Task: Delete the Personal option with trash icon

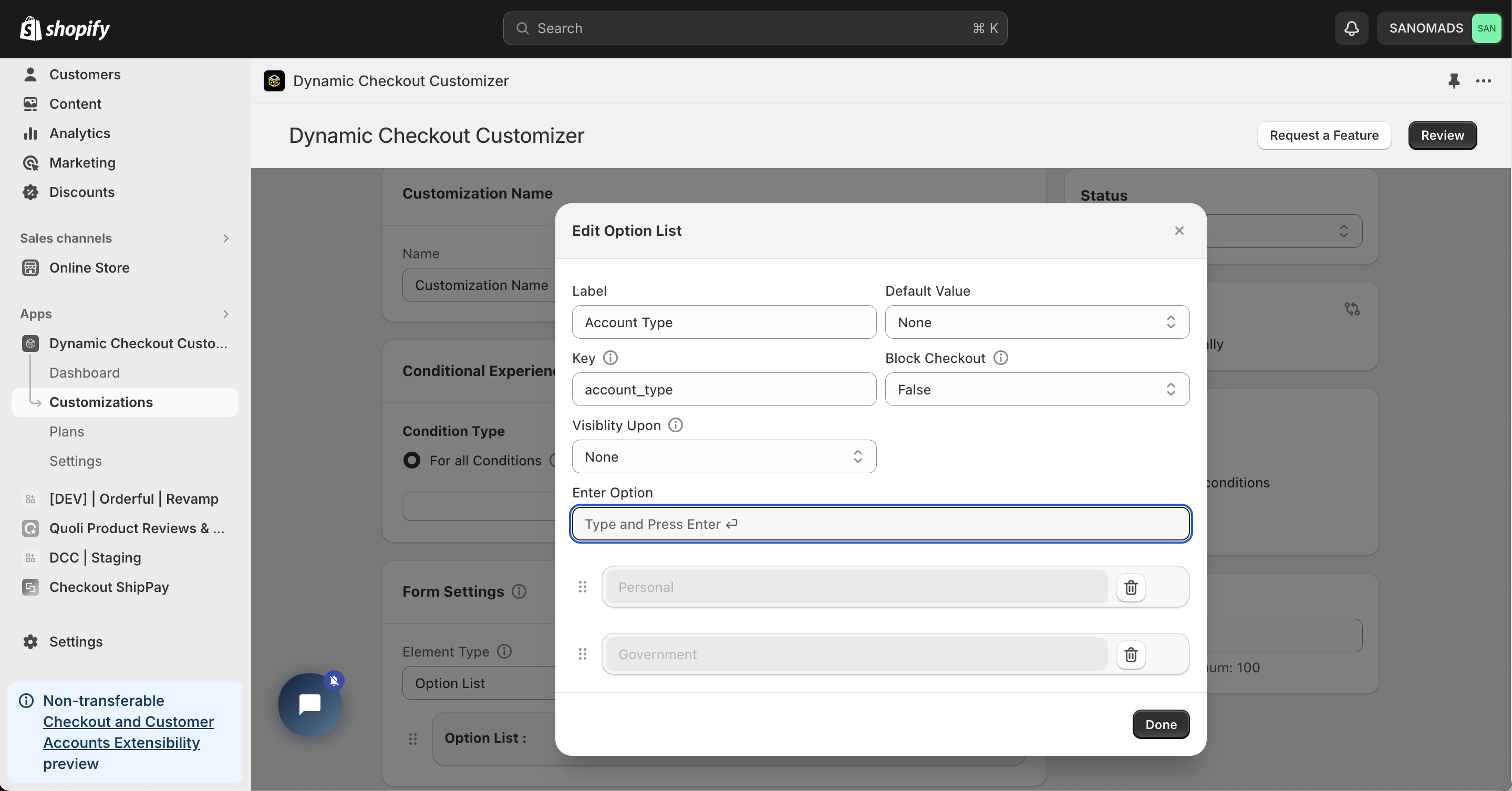Action: pyautogui.click(x=1131, y=587)
